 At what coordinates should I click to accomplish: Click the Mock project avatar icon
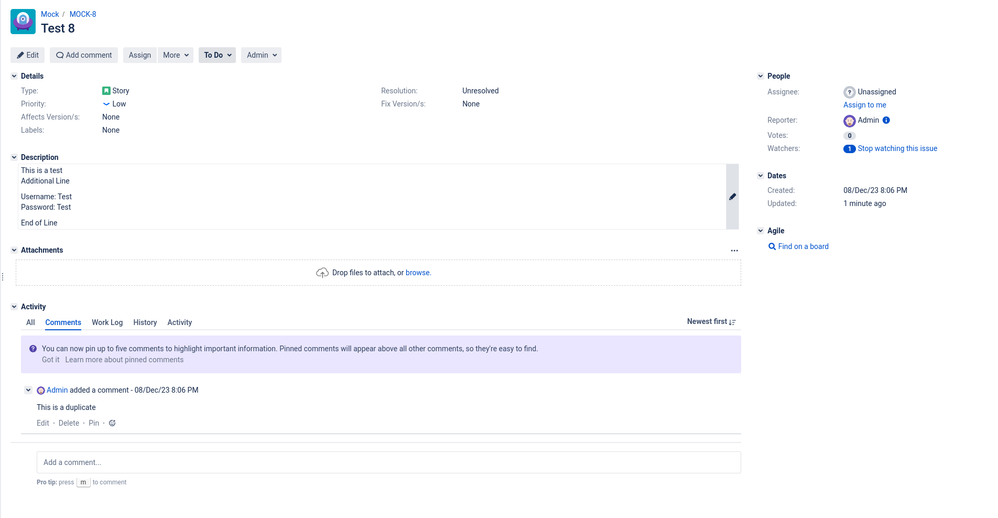coord(23,21)
